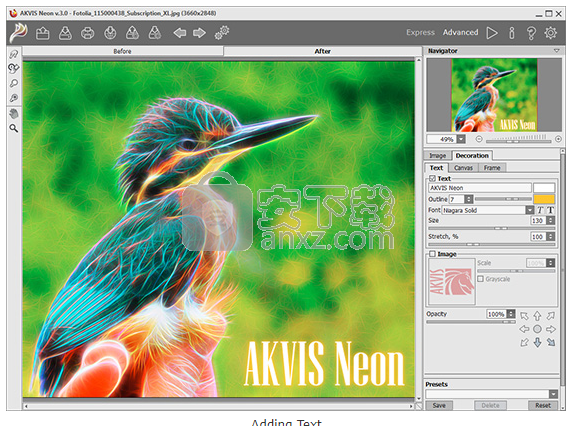Pick the white text color swatch
Image resolution: width=581 pixels, height=426 pixels.
[x=544, y=187]
